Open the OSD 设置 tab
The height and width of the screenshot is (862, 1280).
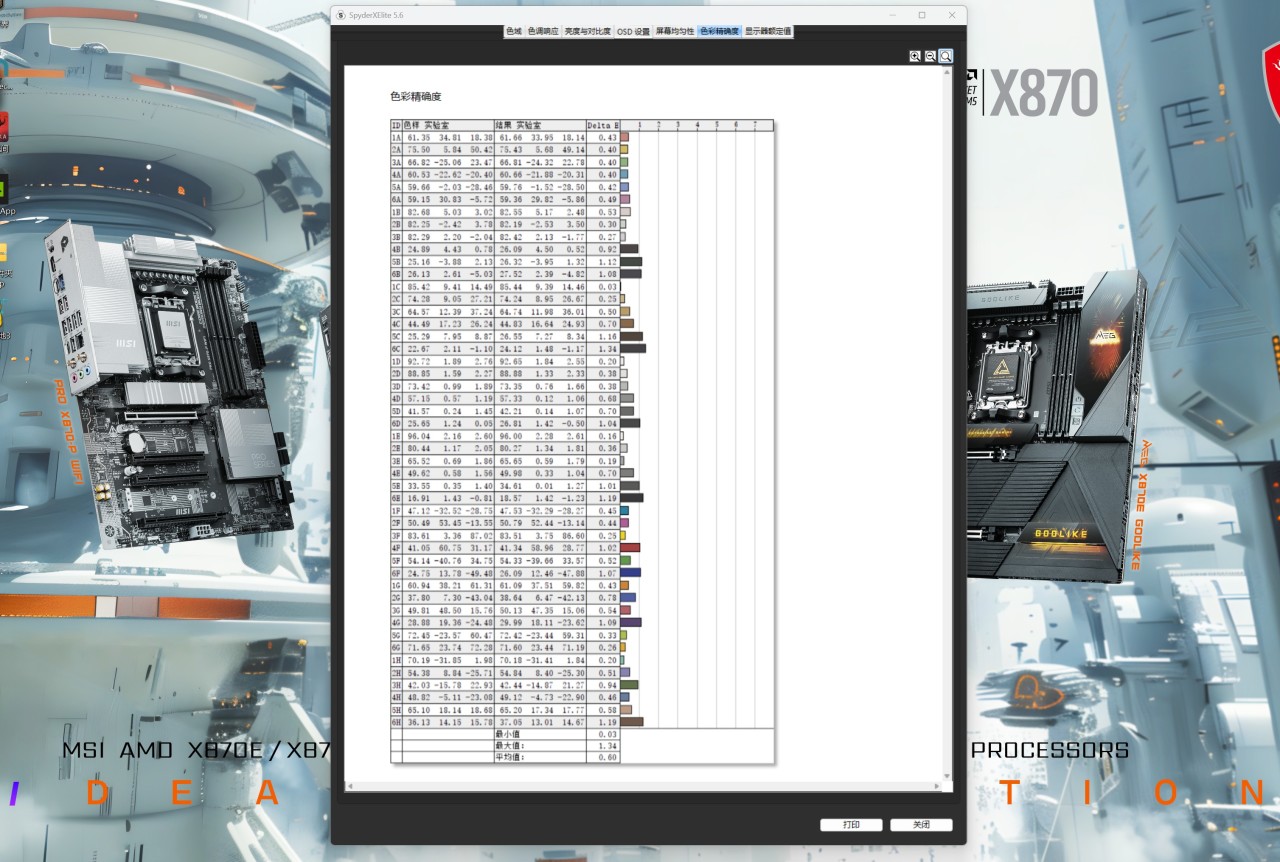click(633, 32)
